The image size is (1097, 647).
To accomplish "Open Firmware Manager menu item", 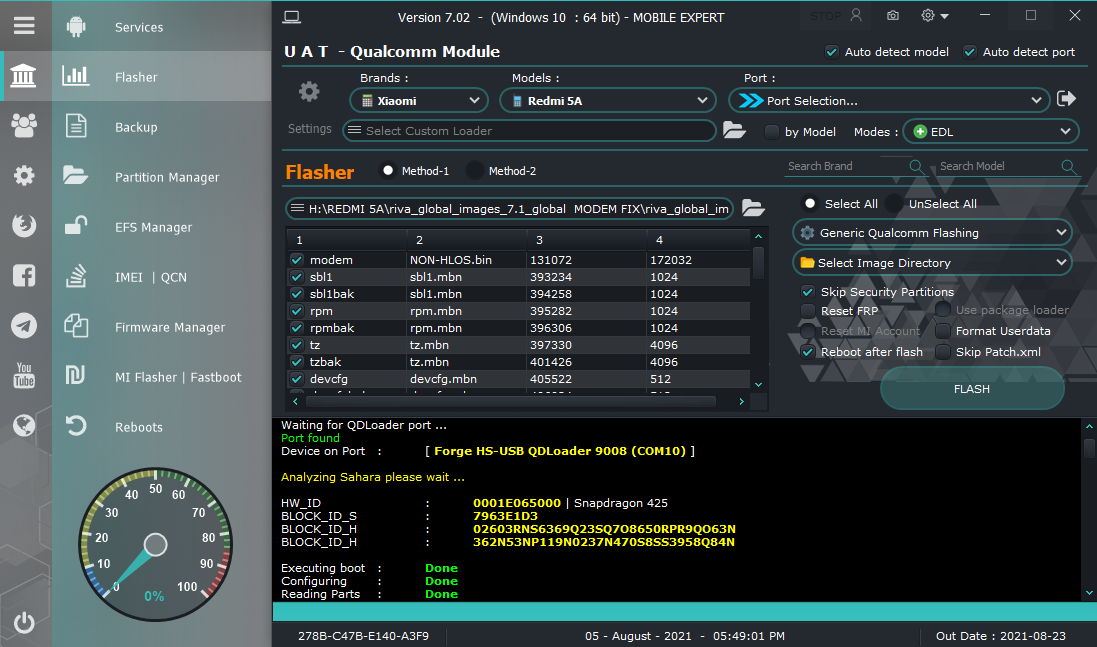I will (162, 327).
